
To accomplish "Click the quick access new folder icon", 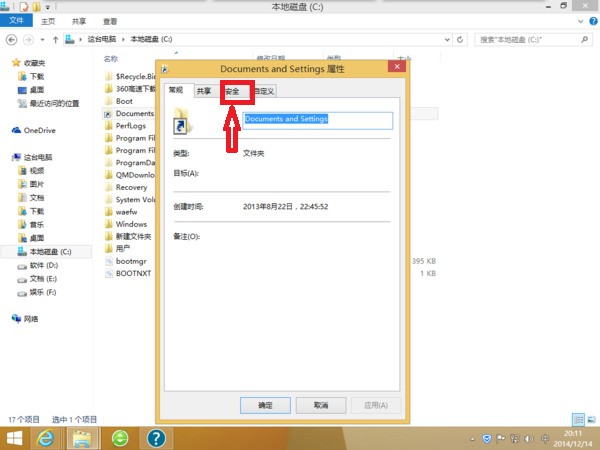I will pos(37,7).
